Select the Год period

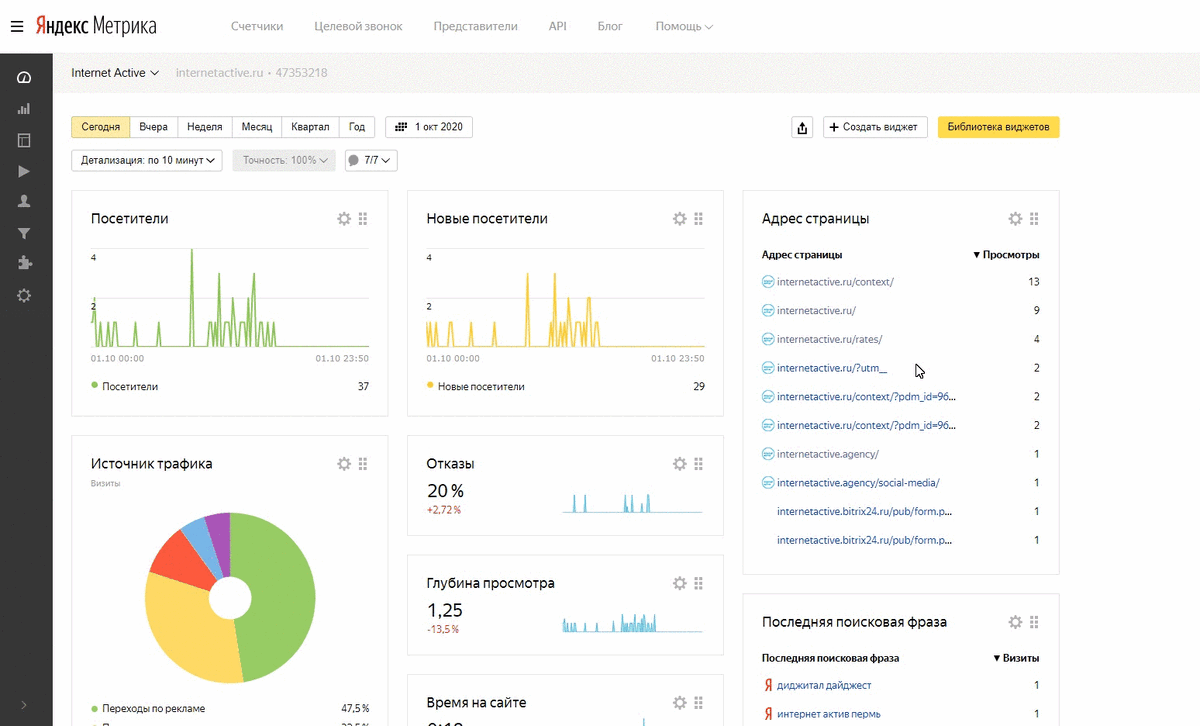[357, 127]
